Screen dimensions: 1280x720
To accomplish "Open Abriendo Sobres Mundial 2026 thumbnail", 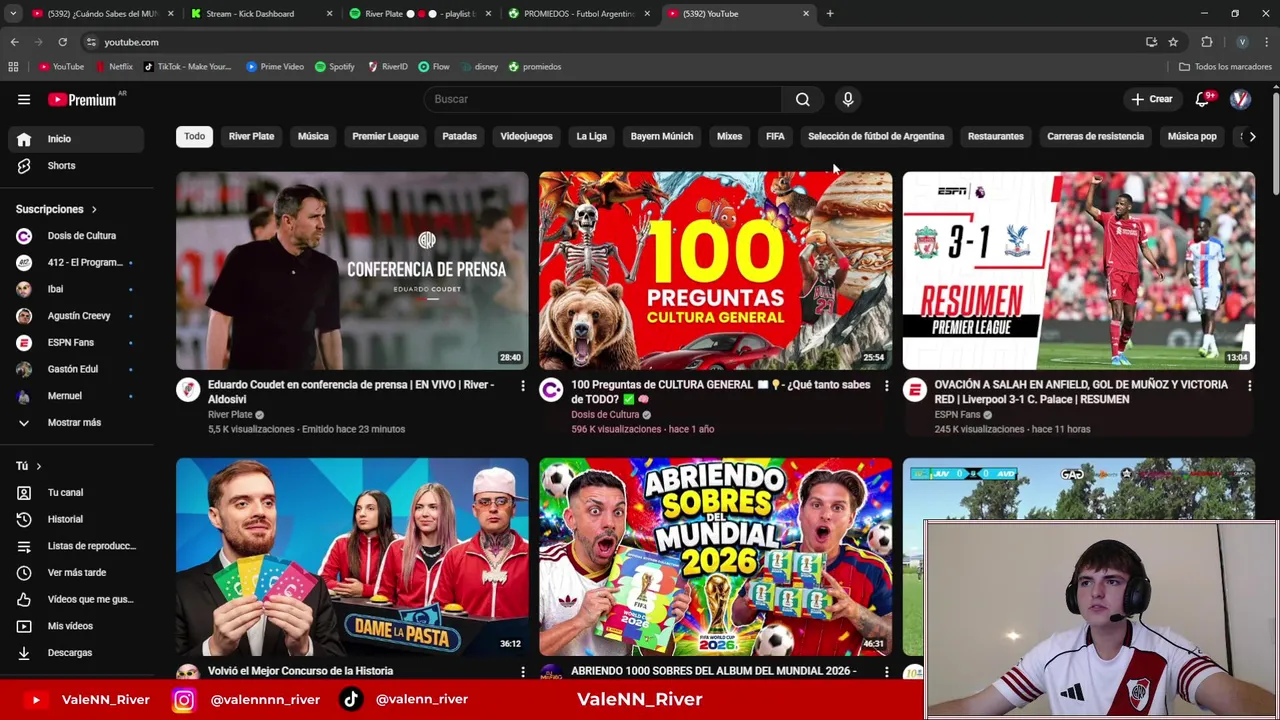I will pos(715,557).
